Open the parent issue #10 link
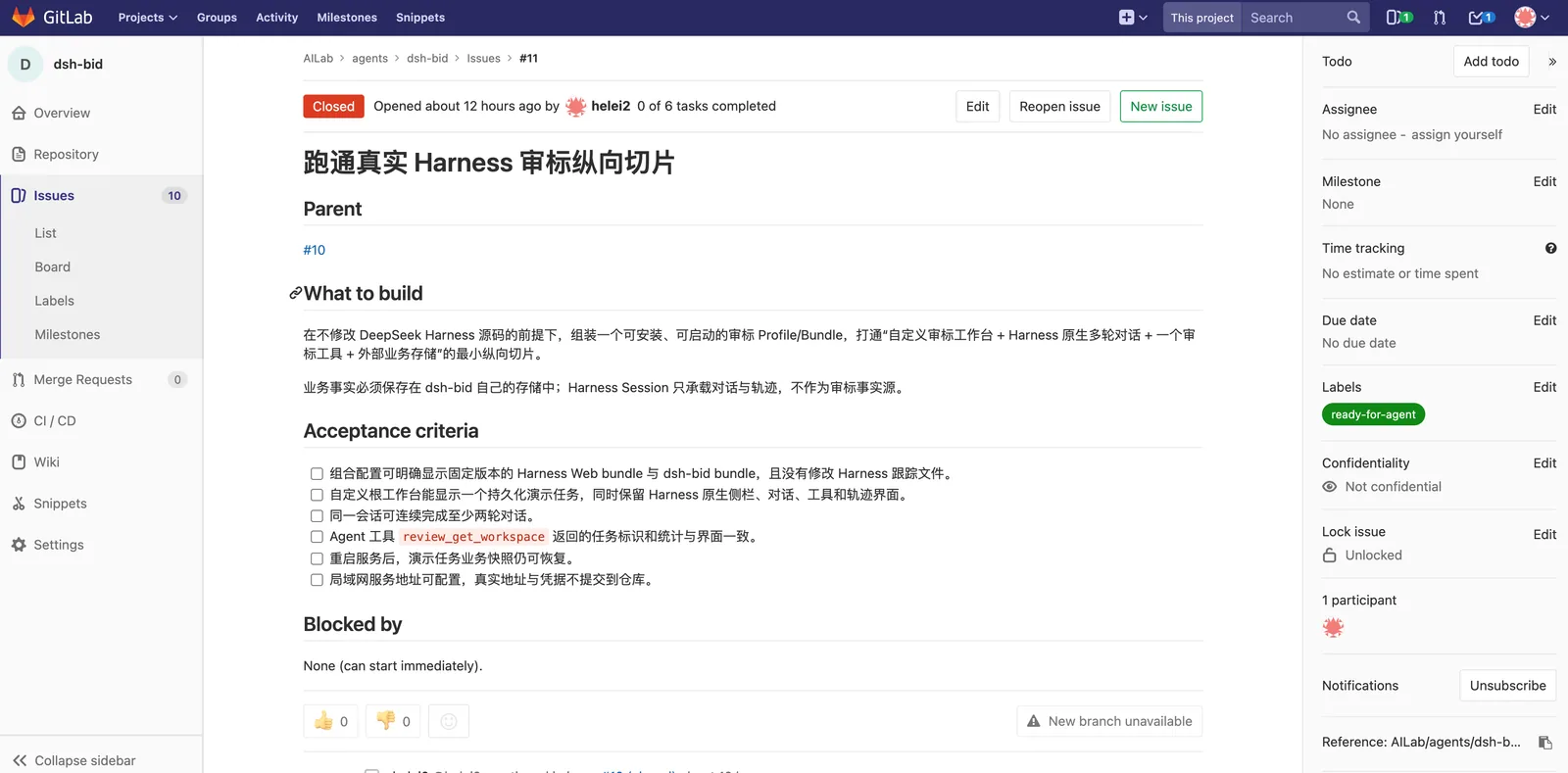 [x=315, y=250]
